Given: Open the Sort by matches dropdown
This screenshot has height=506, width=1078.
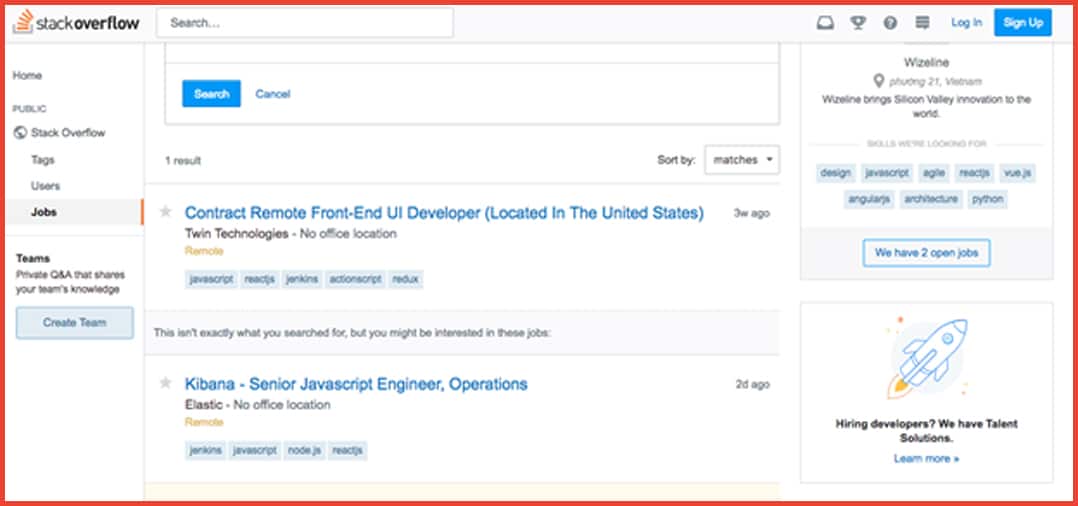Looking at the screenshot, I should (742, 160).
